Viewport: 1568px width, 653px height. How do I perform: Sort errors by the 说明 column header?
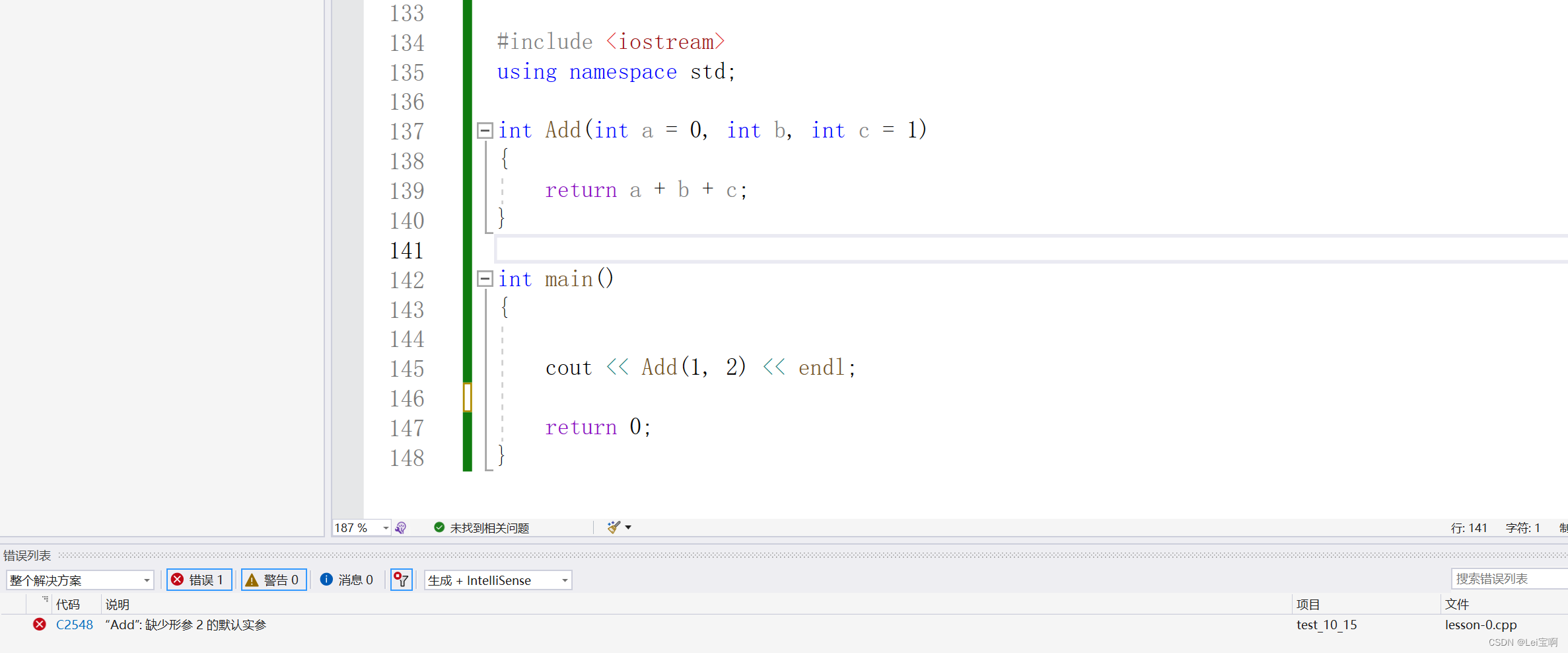(116, 603)
